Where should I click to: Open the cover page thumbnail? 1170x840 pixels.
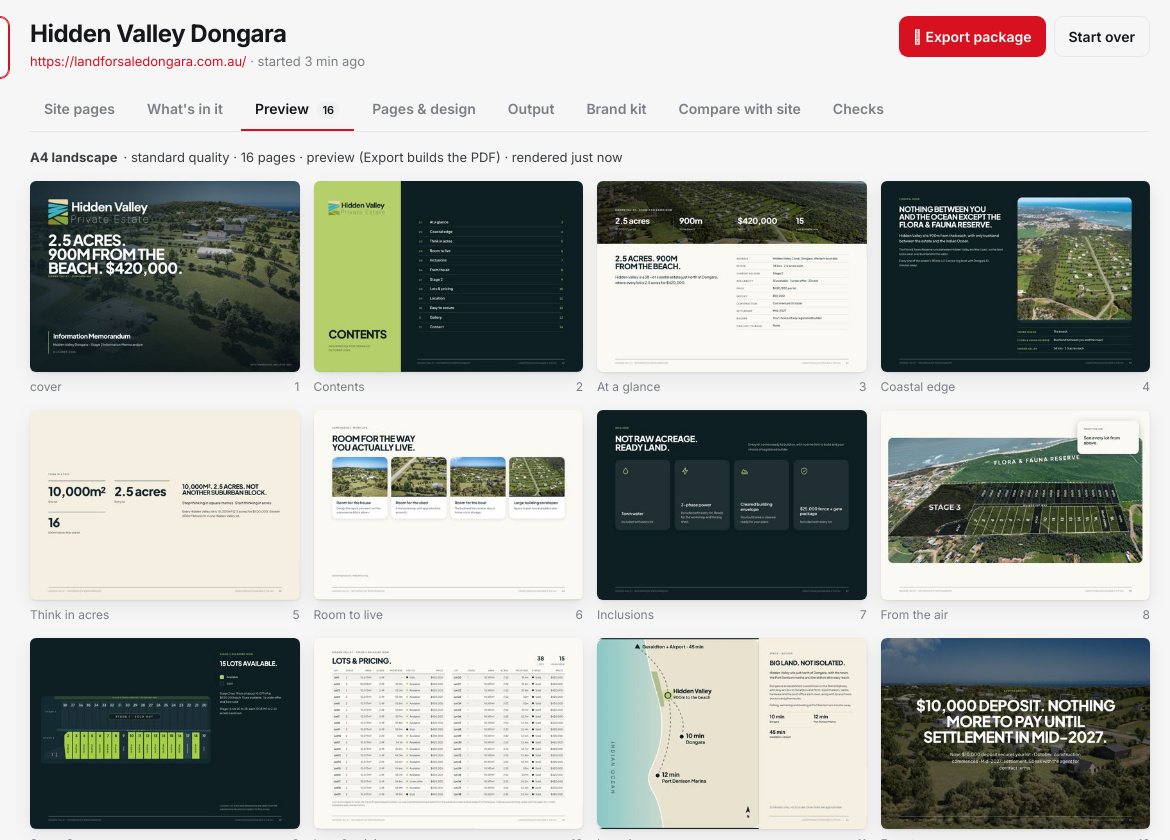(165, 276)
